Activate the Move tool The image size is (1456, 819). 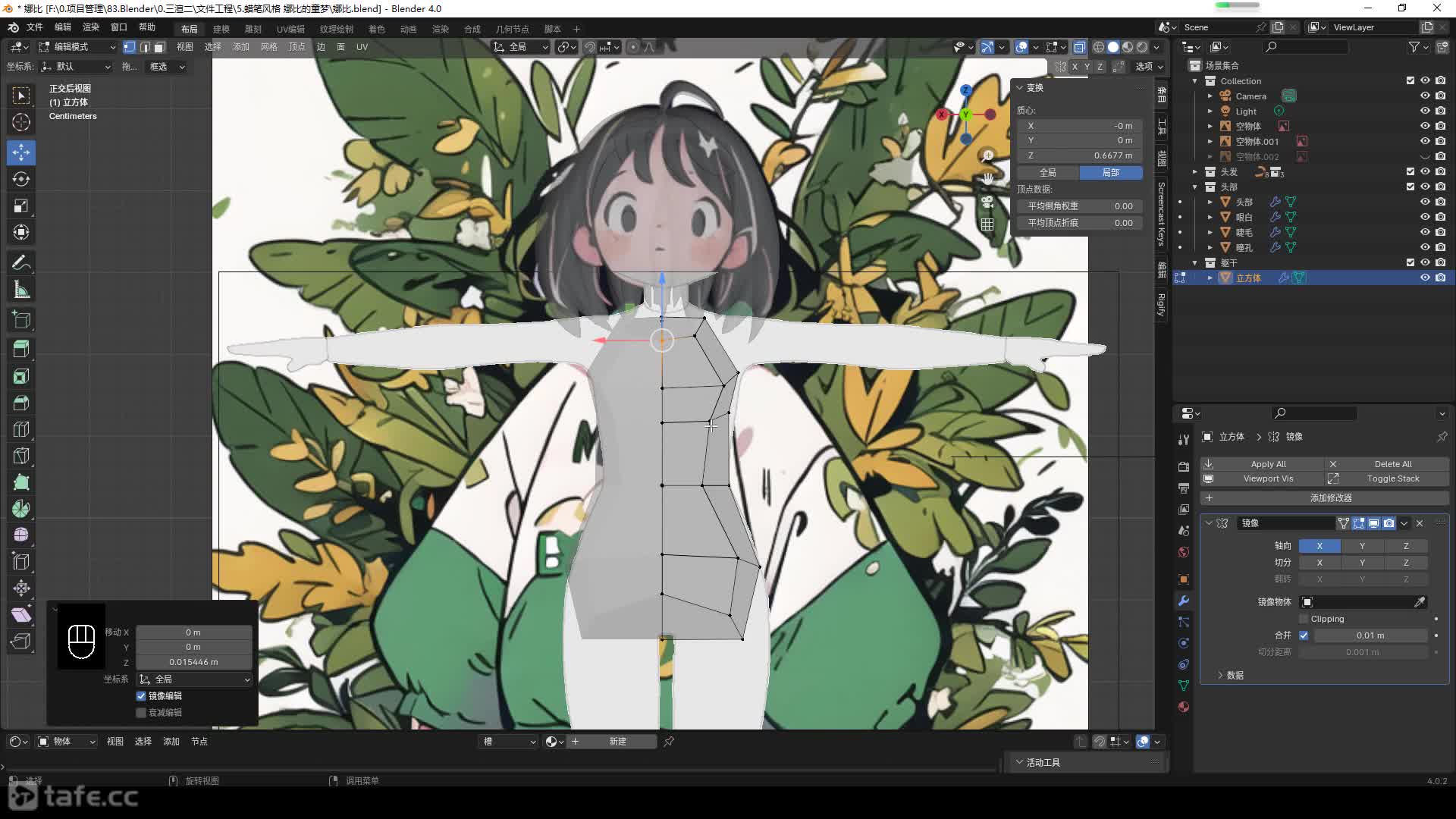pos(21,152)
